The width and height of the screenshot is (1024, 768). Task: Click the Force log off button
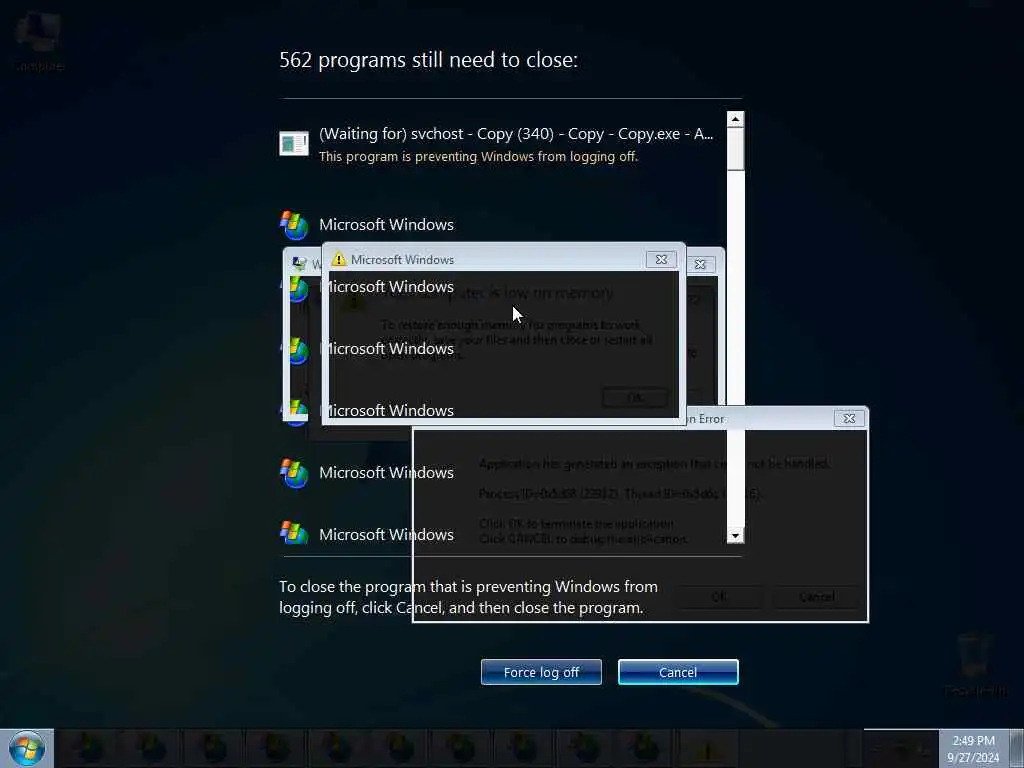[541, 672]
